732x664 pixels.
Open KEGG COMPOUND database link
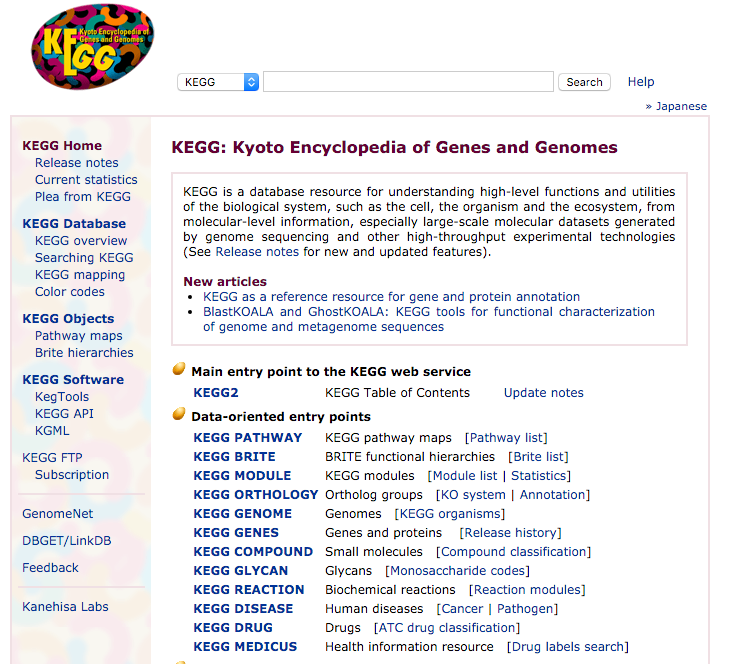pos(253,552)
